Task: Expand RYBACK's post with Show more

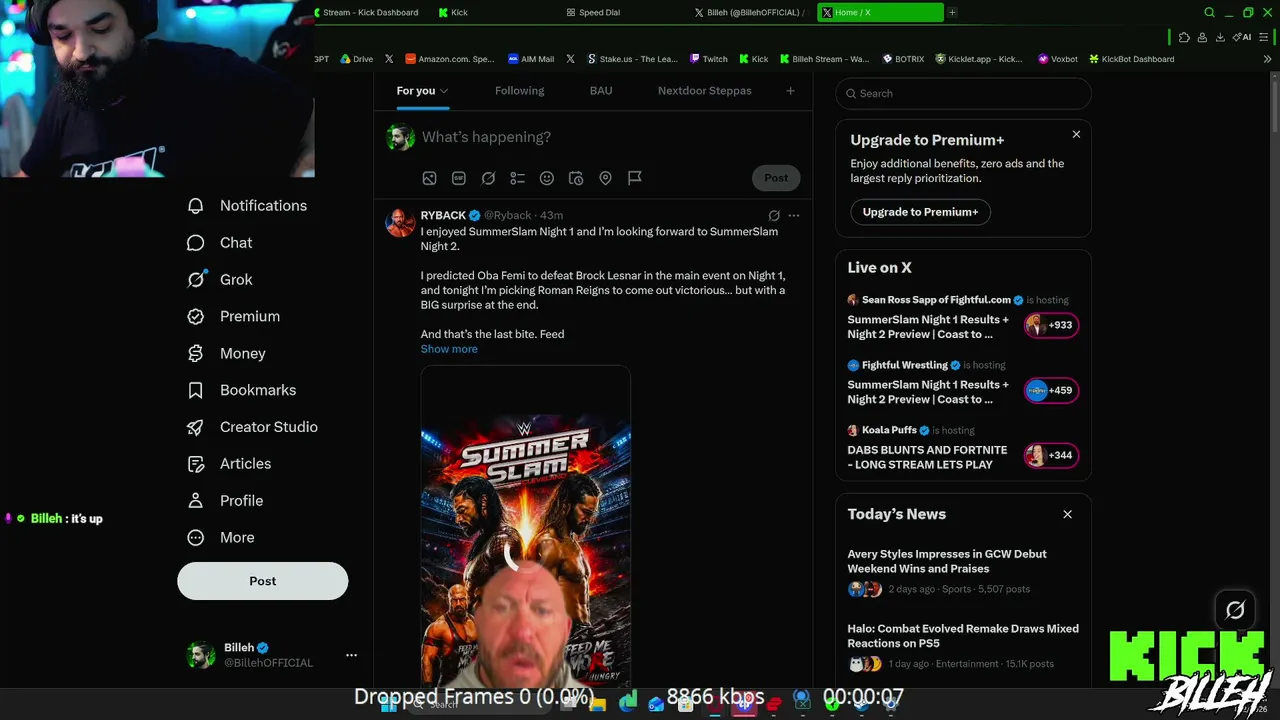Action: click(x=449, y=349)
